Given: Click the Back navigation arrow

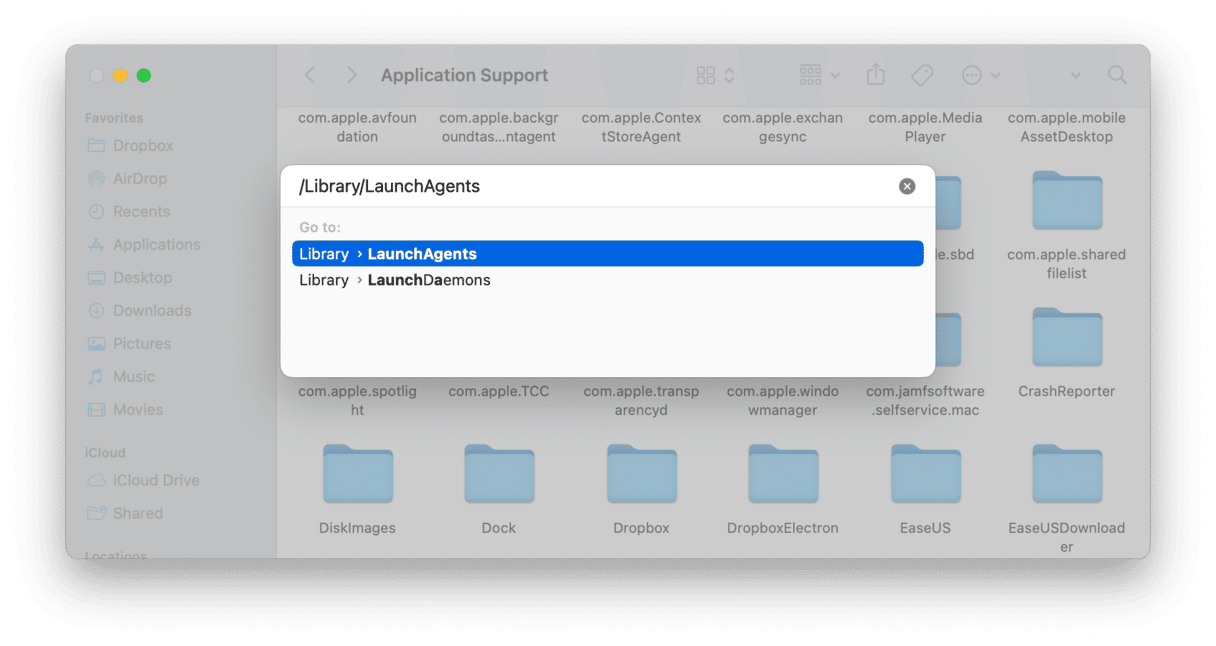Looking at the screenshot, I should tap(309, 75).
